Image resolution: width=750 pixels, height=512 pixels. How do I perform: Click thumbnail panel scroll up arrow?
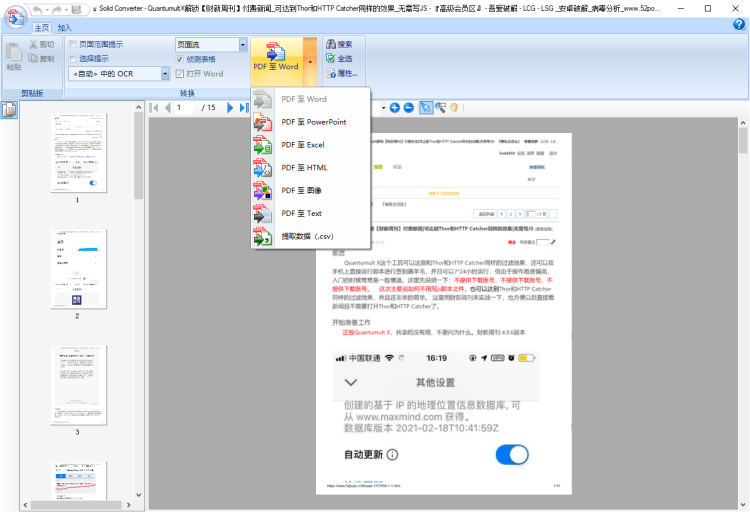139,107
